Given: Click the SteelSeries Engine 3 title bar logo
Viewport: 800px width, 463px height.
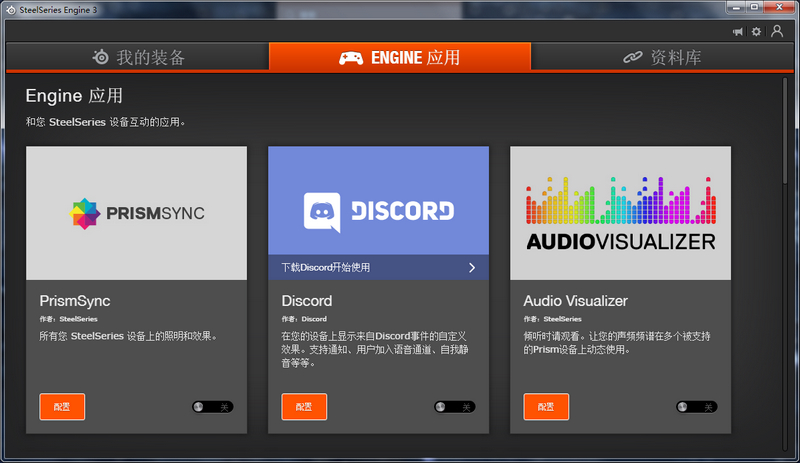Looking at the screenshot, I should [11, 10].
